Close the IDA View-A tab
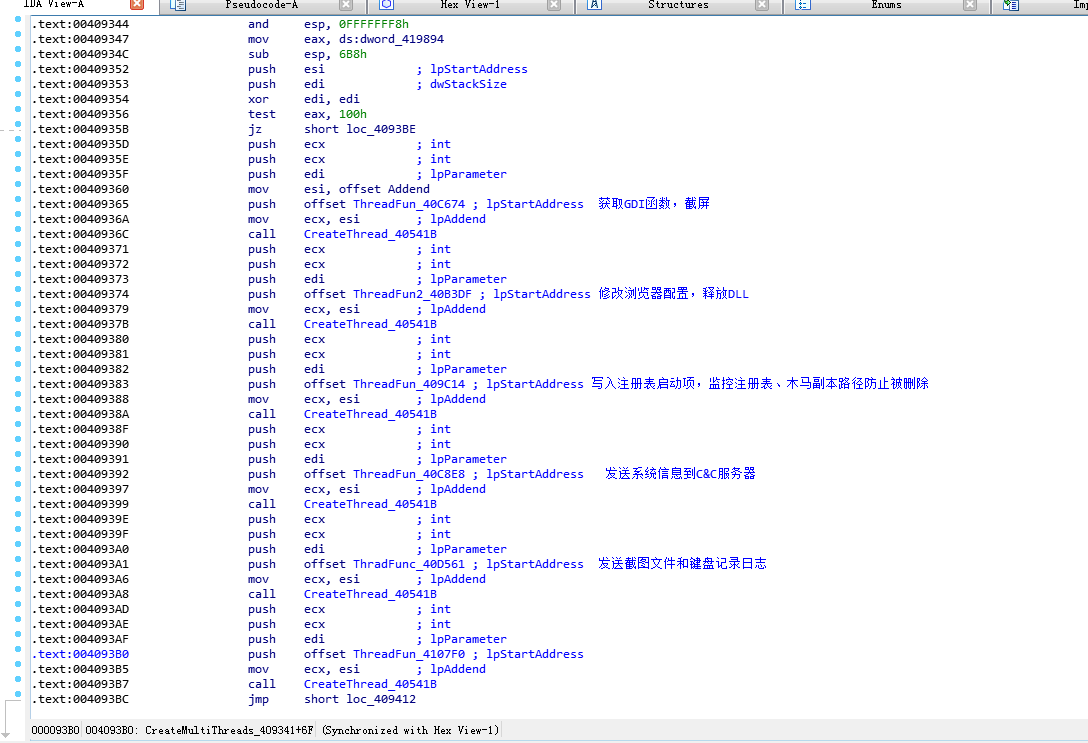 click(137, 5)
